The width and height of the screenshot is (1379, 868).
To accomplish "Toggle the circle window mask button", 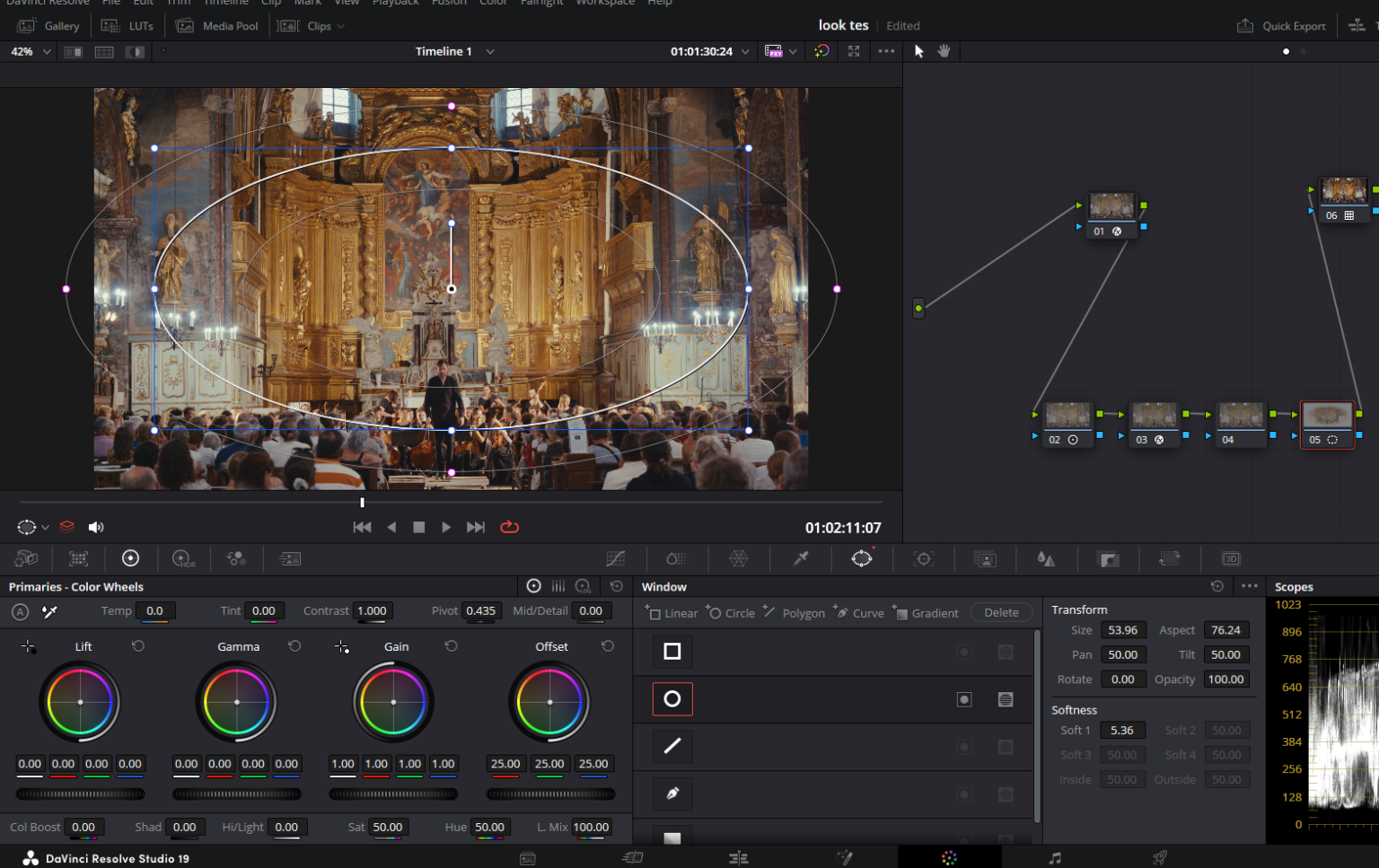I will click(1006, 699).
